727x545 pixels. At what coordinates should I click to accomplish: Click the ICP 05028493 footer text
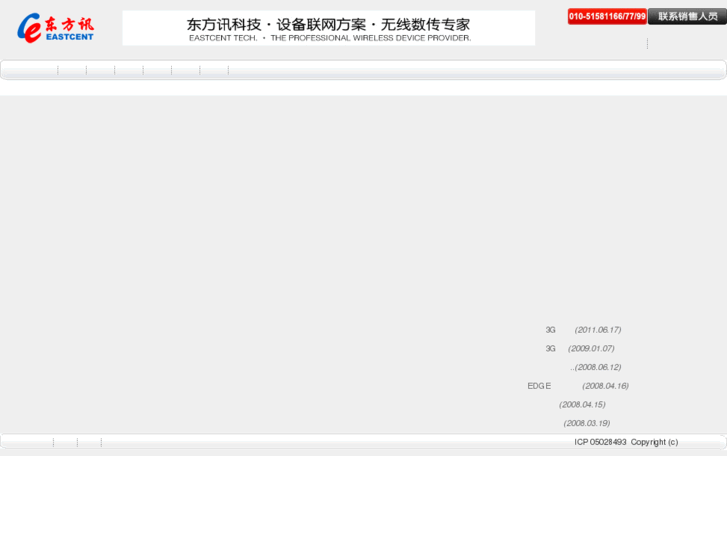600,442
